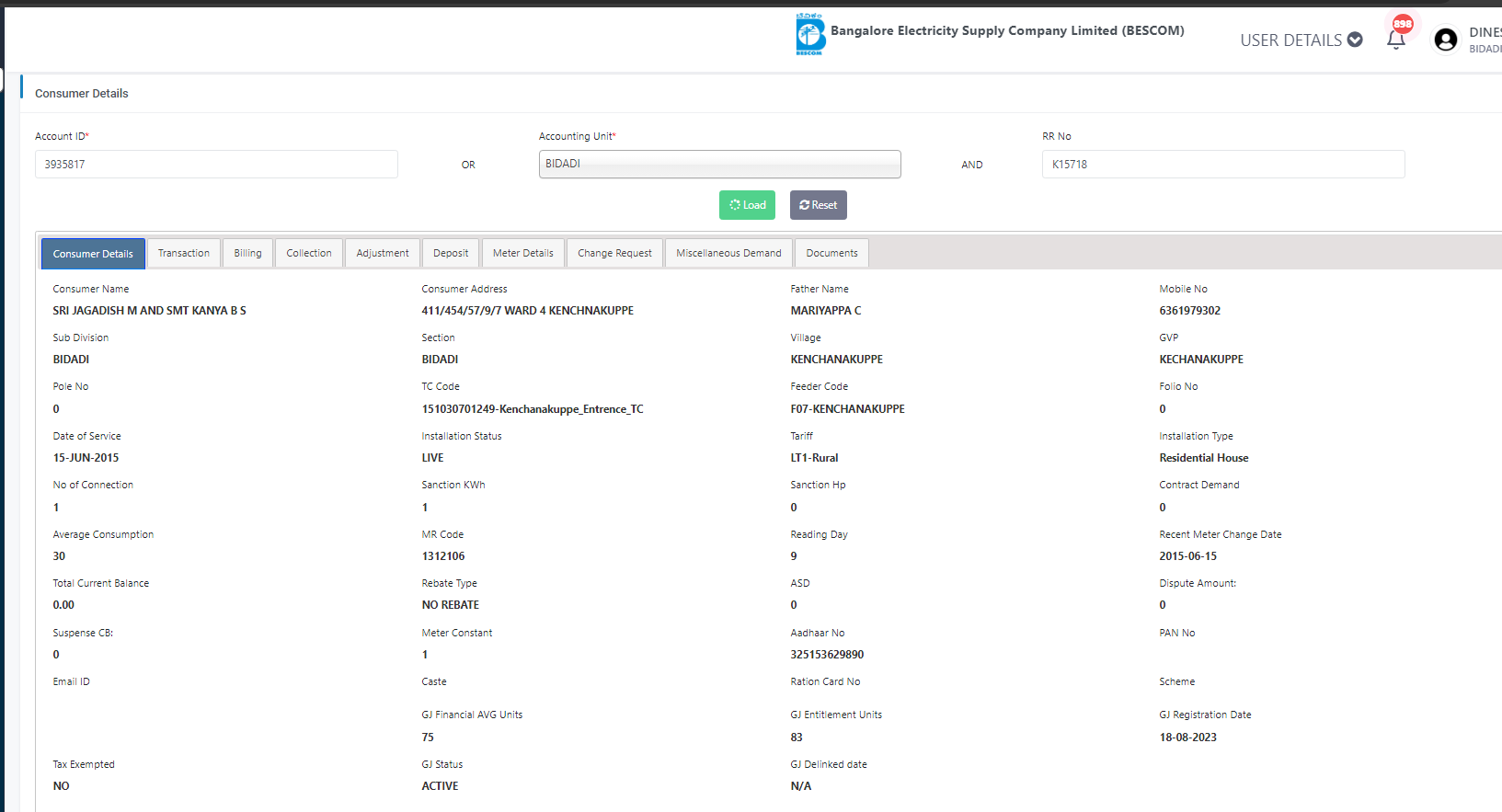Viewport: 1502px width, 812px height.
Task: Select GJ Status value ACTIVE
Action: point(440,786)
